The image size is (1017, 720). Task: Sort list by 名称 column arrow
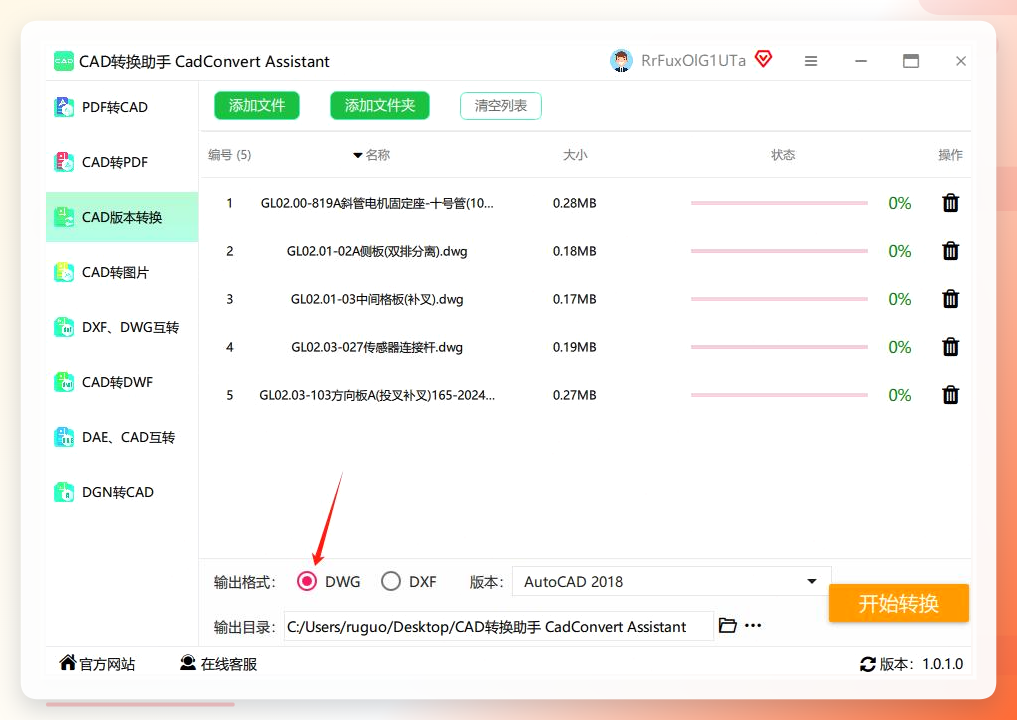coord(357,155)
